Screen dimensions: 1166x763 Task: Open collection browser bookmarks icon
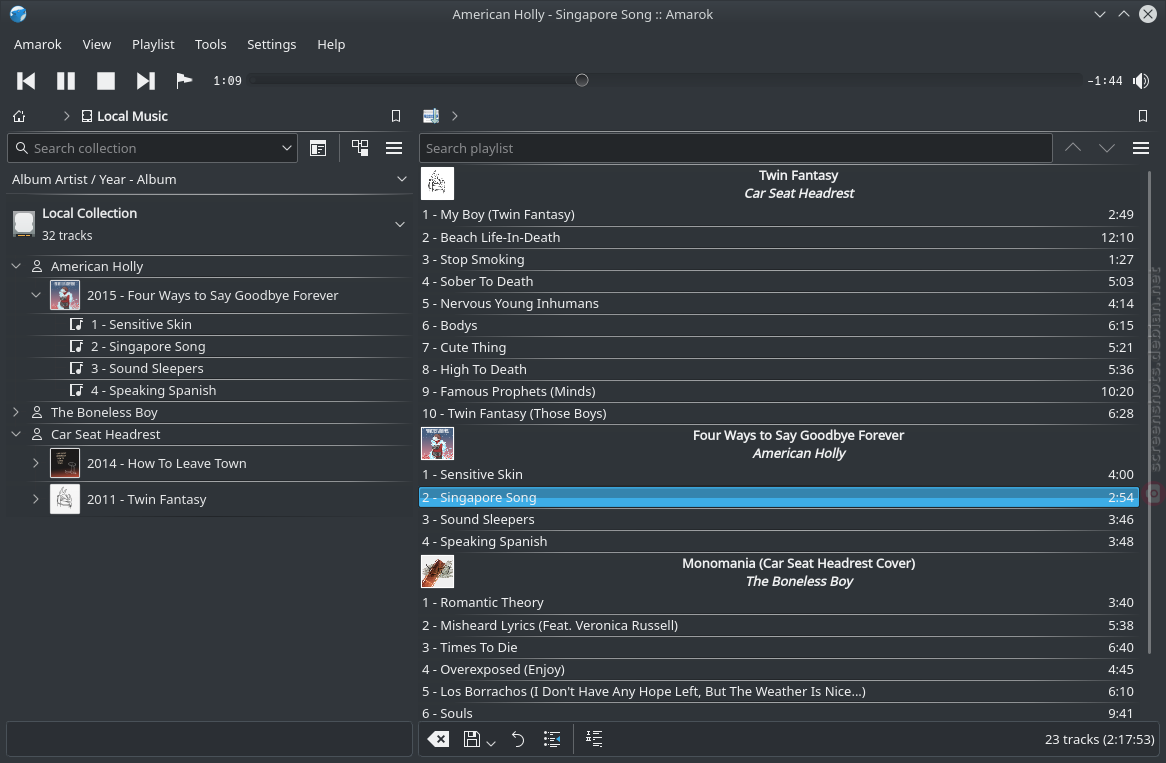pyautogui.click(x=396, y=116)
